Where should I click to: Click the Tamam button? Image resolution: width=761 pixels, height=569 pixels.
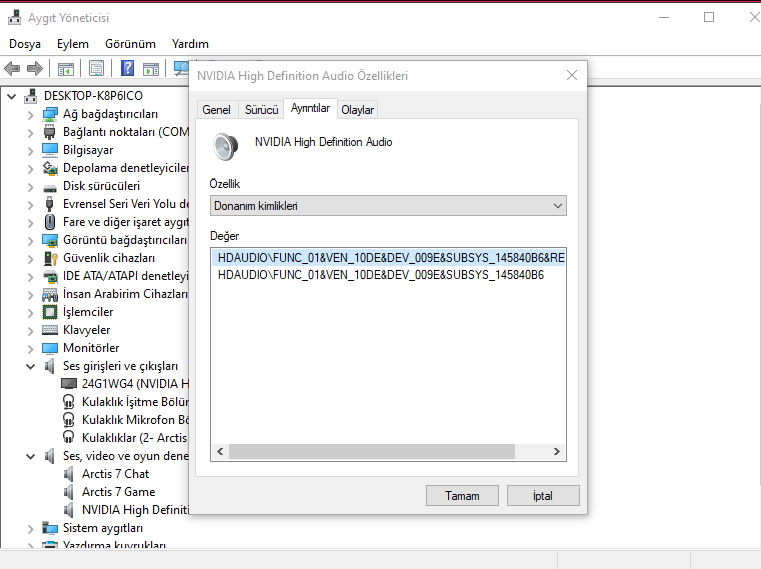click(462, 496)
